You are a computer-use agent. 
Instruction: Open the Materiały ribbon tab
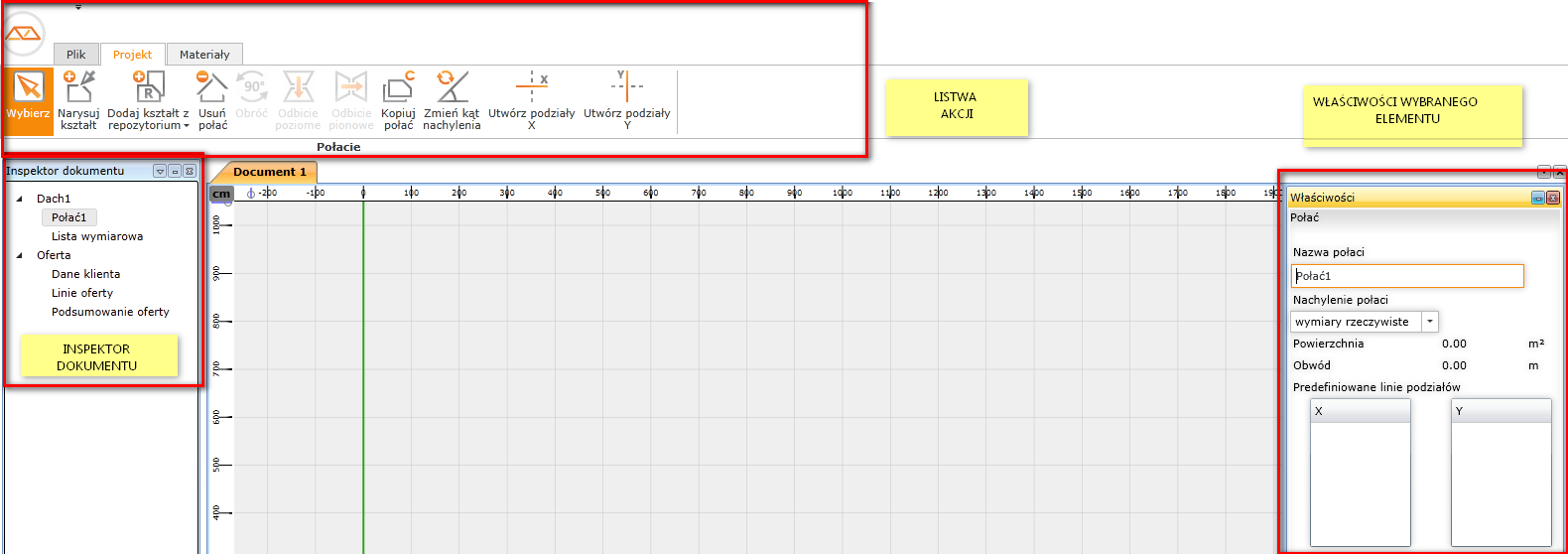pyautogui.click(x=204, y=55)
